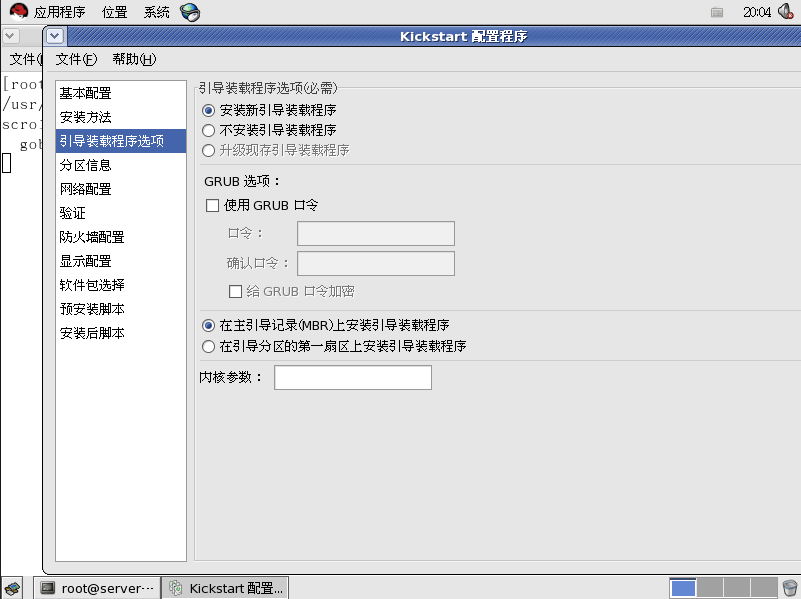Switch to the third workspace in switcher
Screen dimensions: 801x599
pyautogui.click(x=737, y=588)
